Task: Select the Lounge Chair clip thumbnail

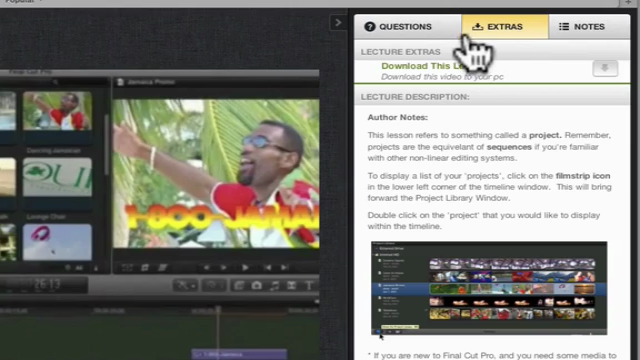Action: pos(57,177)
